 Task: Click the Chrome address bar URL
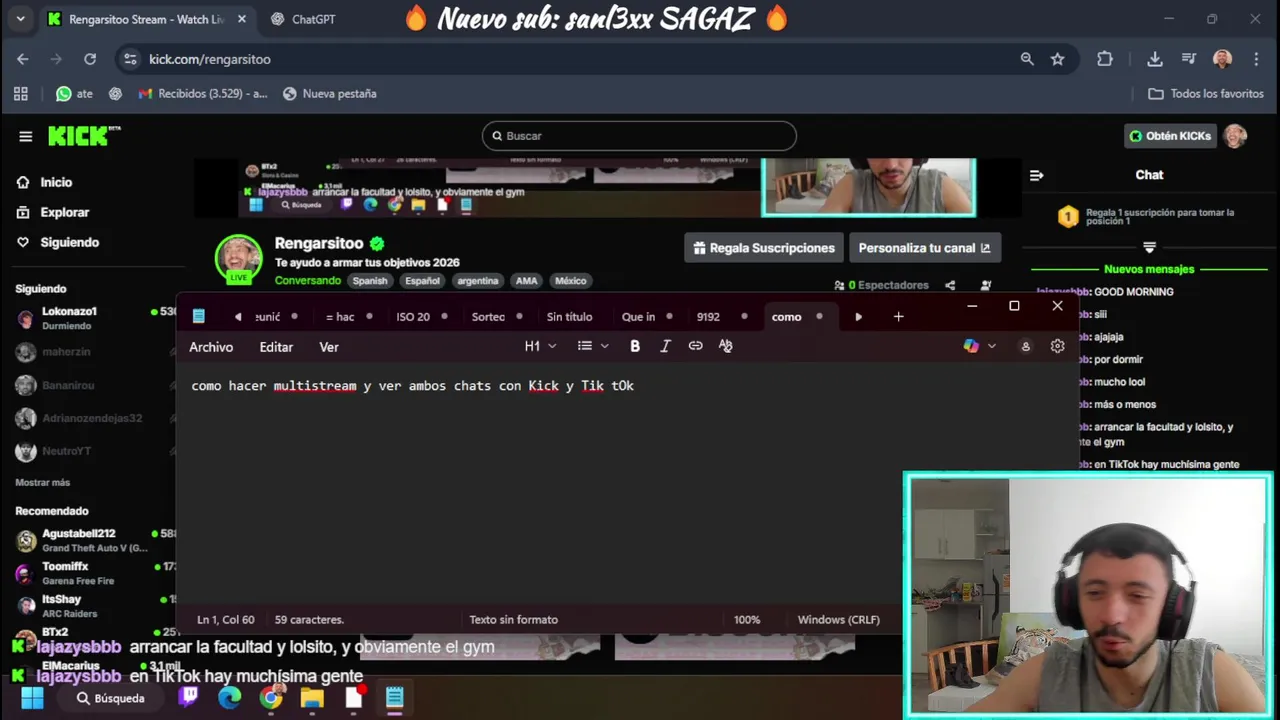point(210,59)
